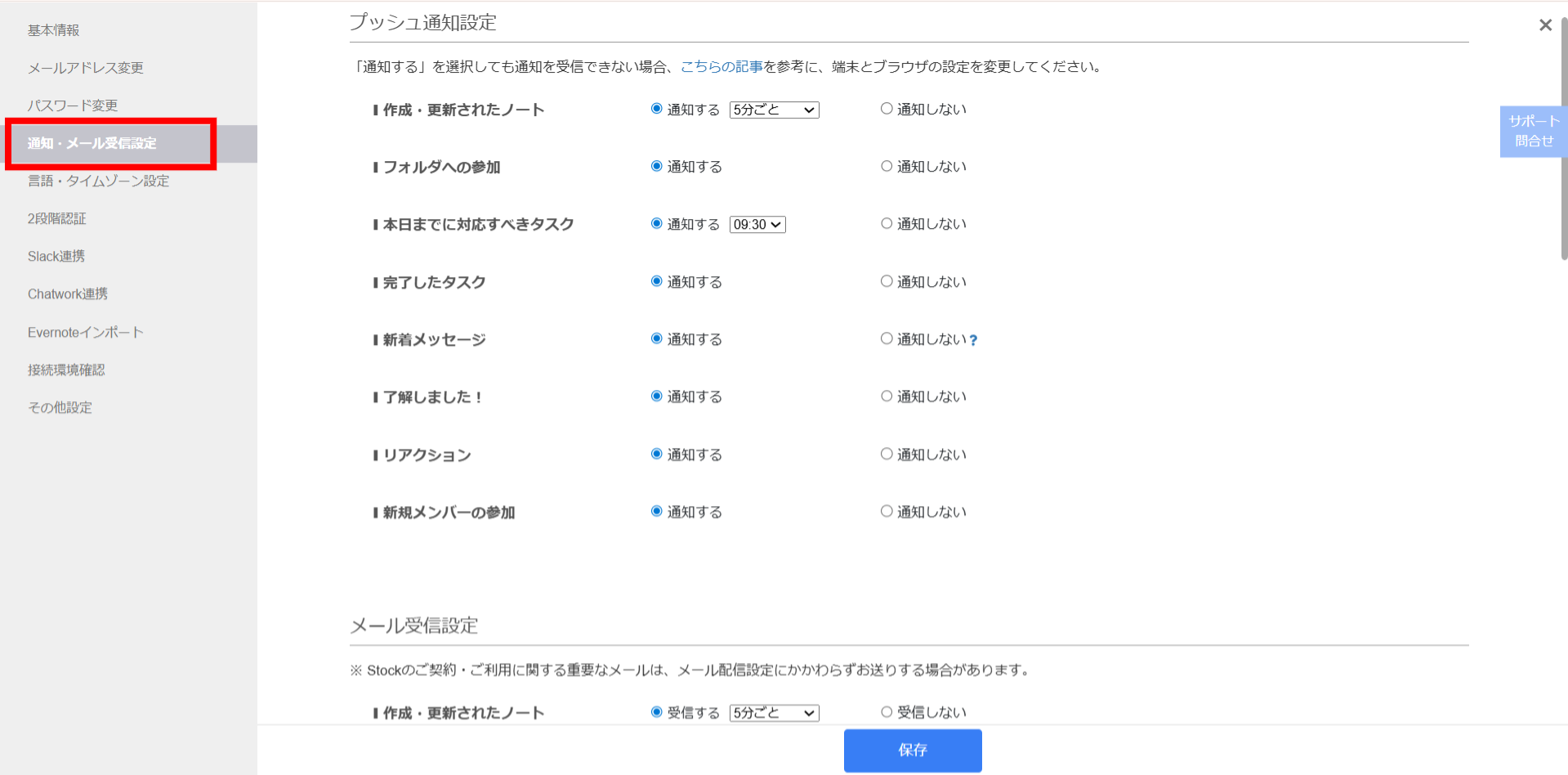The width and height of the screenshot is (1568, 775).
Task: Disable notifications for フォルダへの参加
Action: [886, 165]
